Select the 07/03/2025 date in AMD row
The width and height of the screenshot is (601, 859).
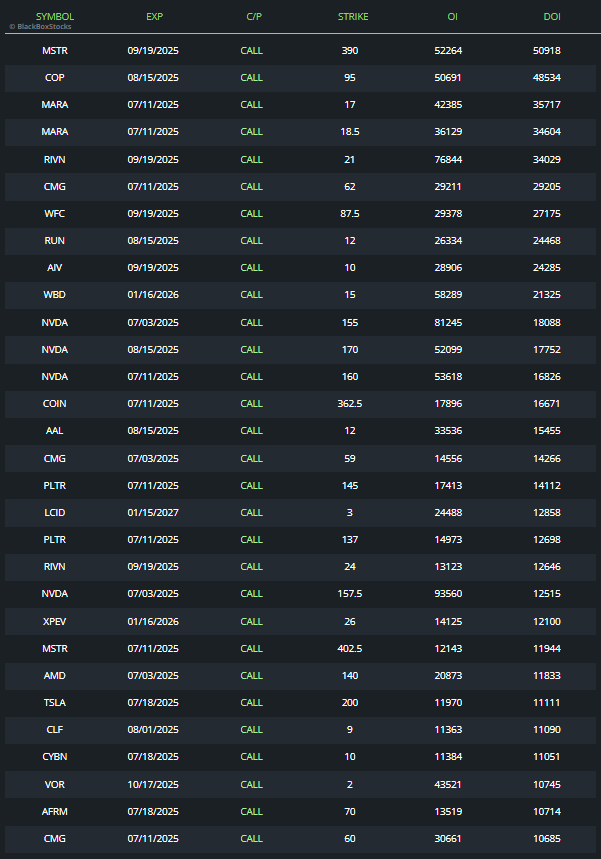coord(153,675)
